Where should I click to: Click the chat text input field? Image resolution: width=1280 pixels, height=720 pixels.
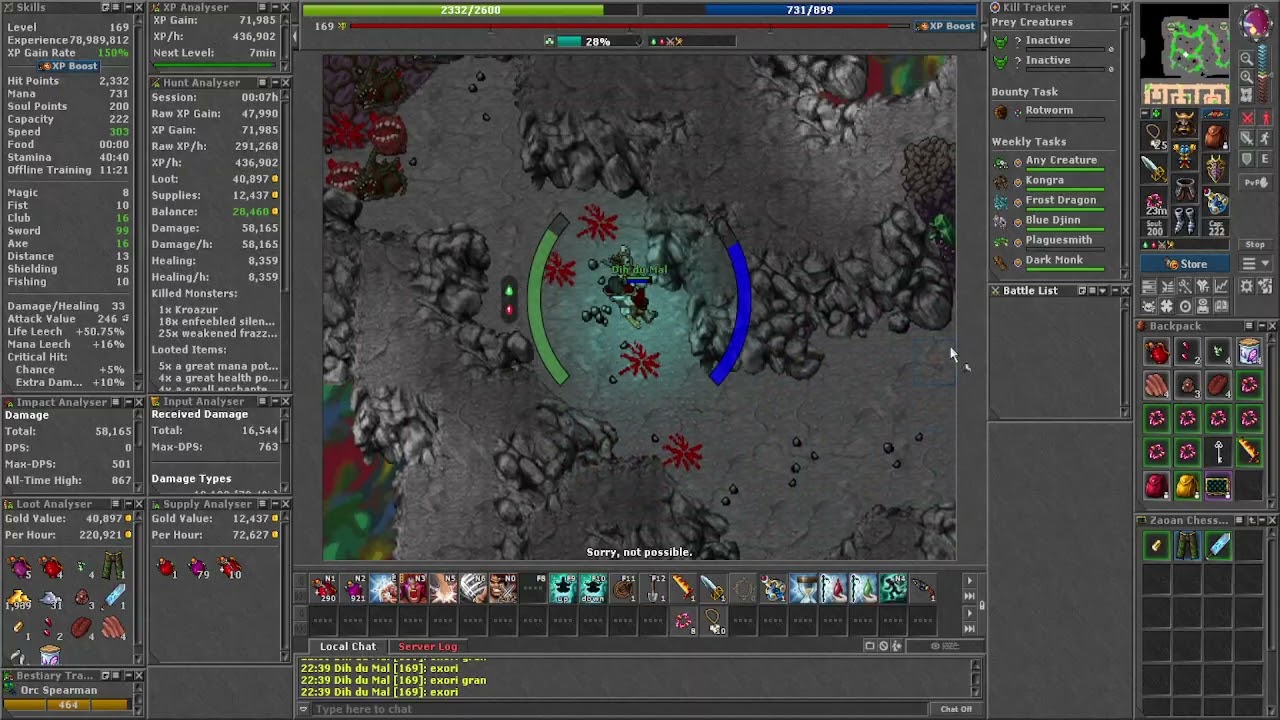click(x=620, y=709)
